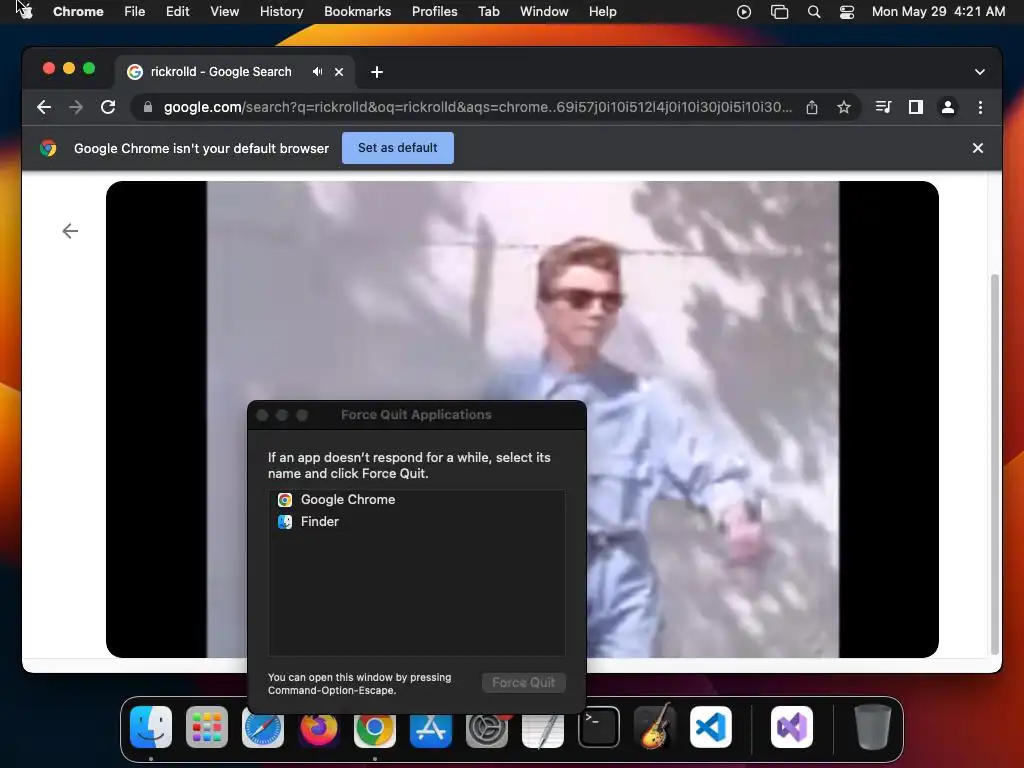Launch Firefox from the Dock

(319, 727)
